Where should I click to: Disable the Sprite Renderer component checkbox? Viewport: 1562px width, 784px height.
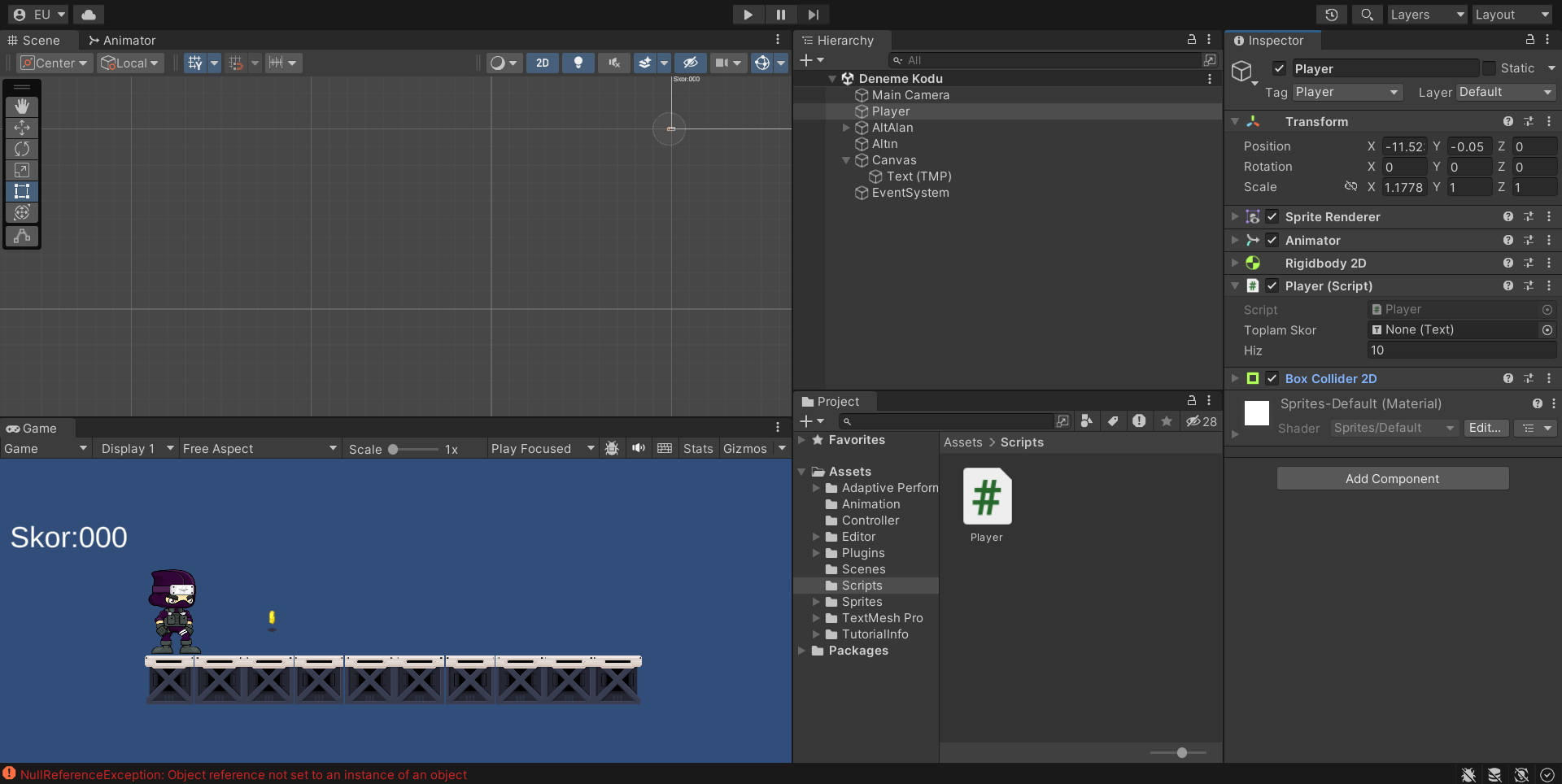tap(1272, 216)
